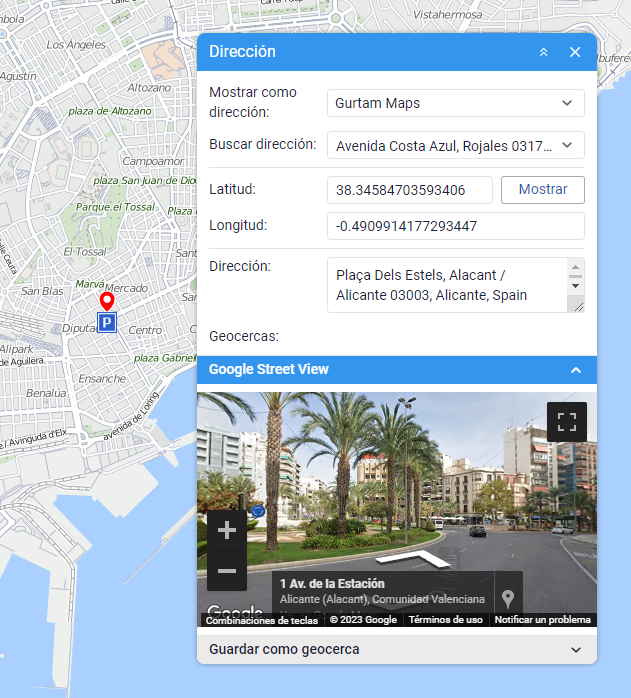Screen dimensions: 631x698
Task: Click the Longitud input field
Action: (455, 226)
